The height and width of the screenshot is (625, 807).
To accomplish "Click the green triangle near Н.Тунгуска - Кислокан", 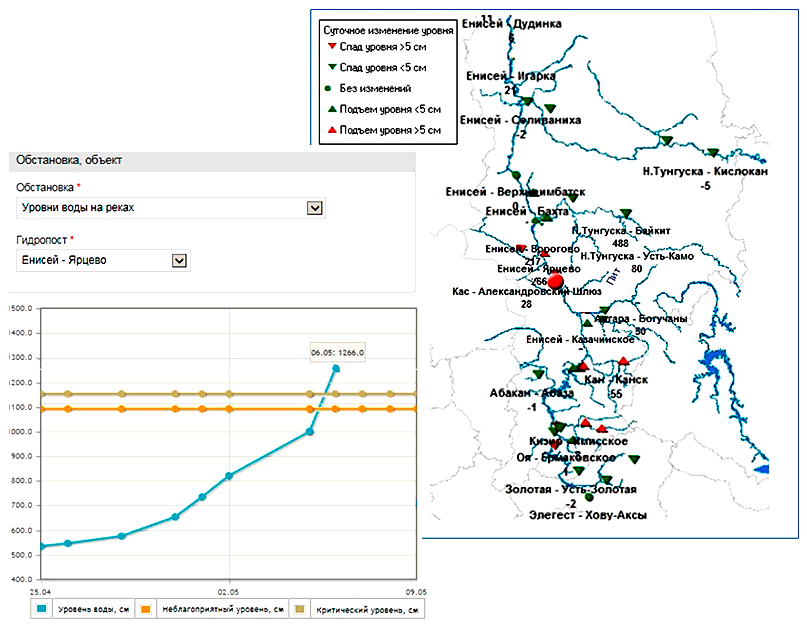I will click(713, 153).
